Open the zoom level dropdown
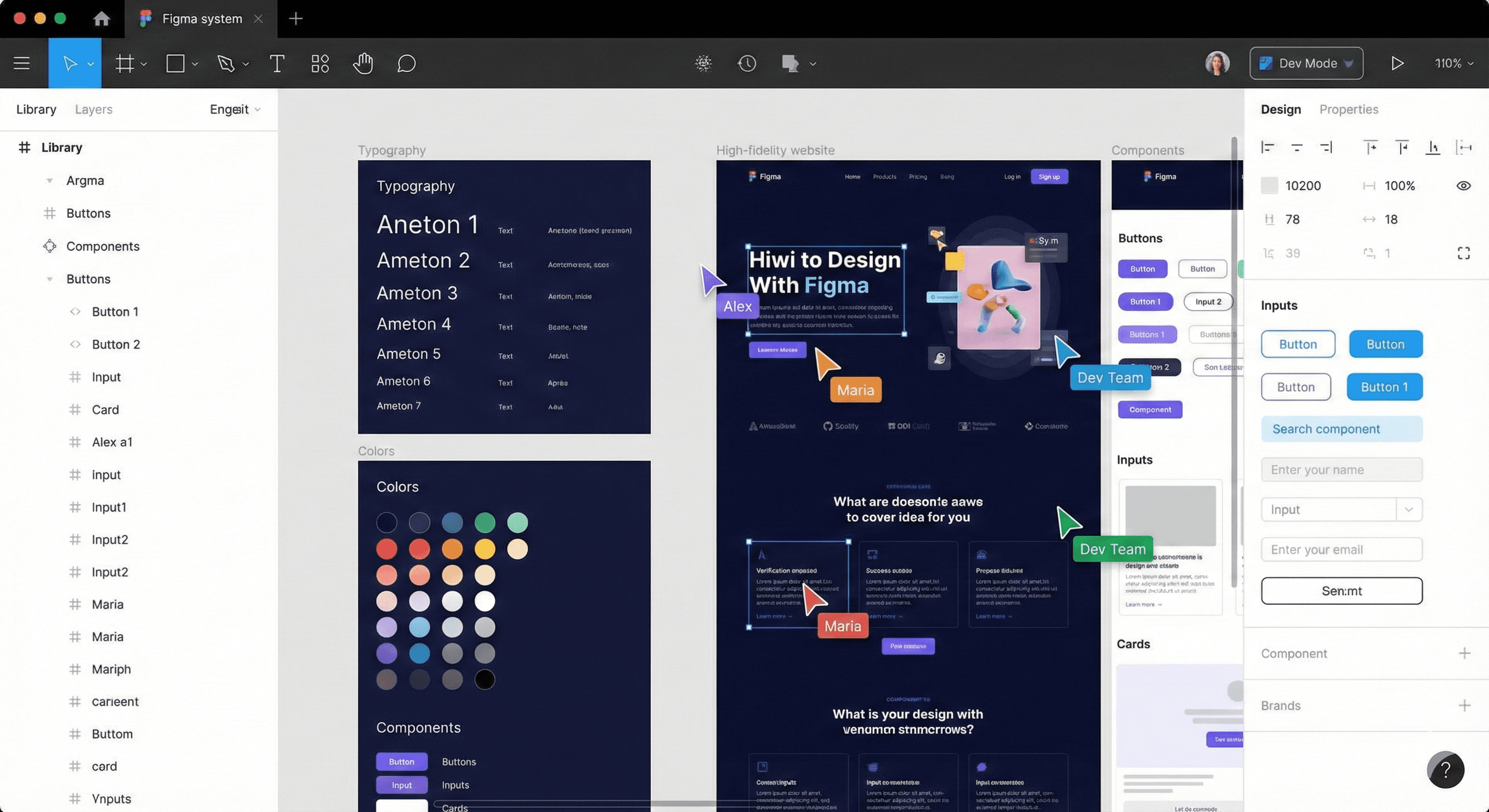Viewport: 1489px width, 812px height. (1453, 63)
